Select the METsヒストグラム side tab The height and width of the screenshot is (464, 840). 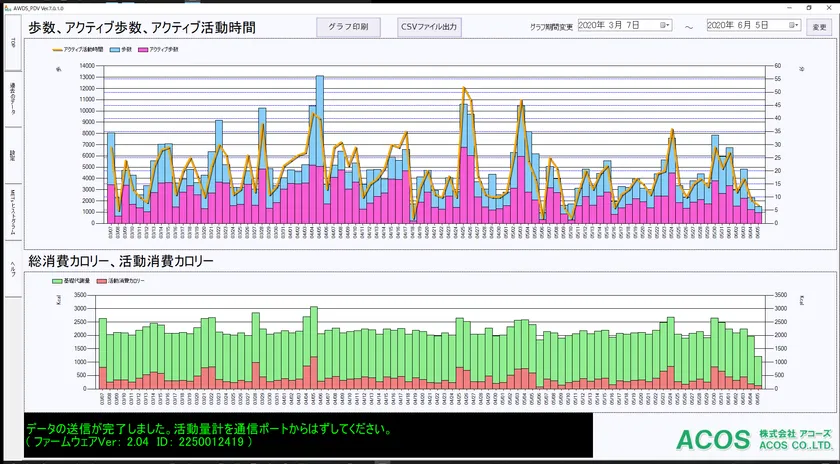12,211
